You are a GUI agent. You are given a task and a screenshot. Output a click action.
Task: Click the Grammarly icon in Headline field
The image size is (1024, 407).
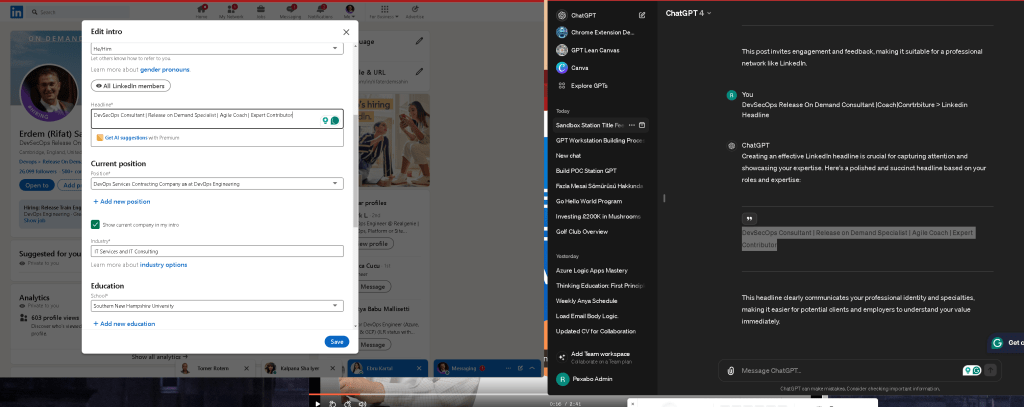point(334,121)
